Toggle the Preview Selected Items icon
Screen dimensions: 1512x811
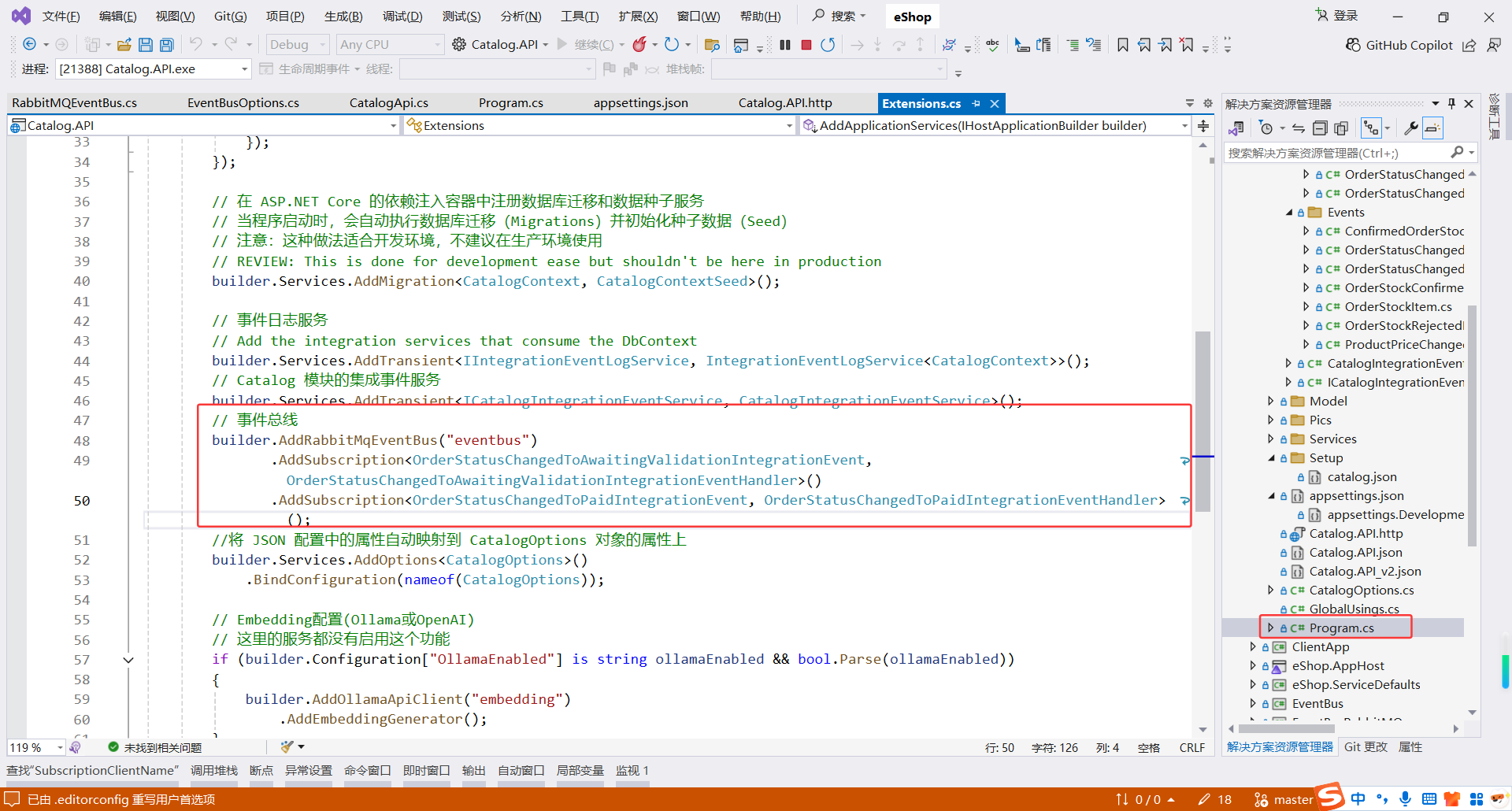pyautogui.click(x=1433, y=128)
